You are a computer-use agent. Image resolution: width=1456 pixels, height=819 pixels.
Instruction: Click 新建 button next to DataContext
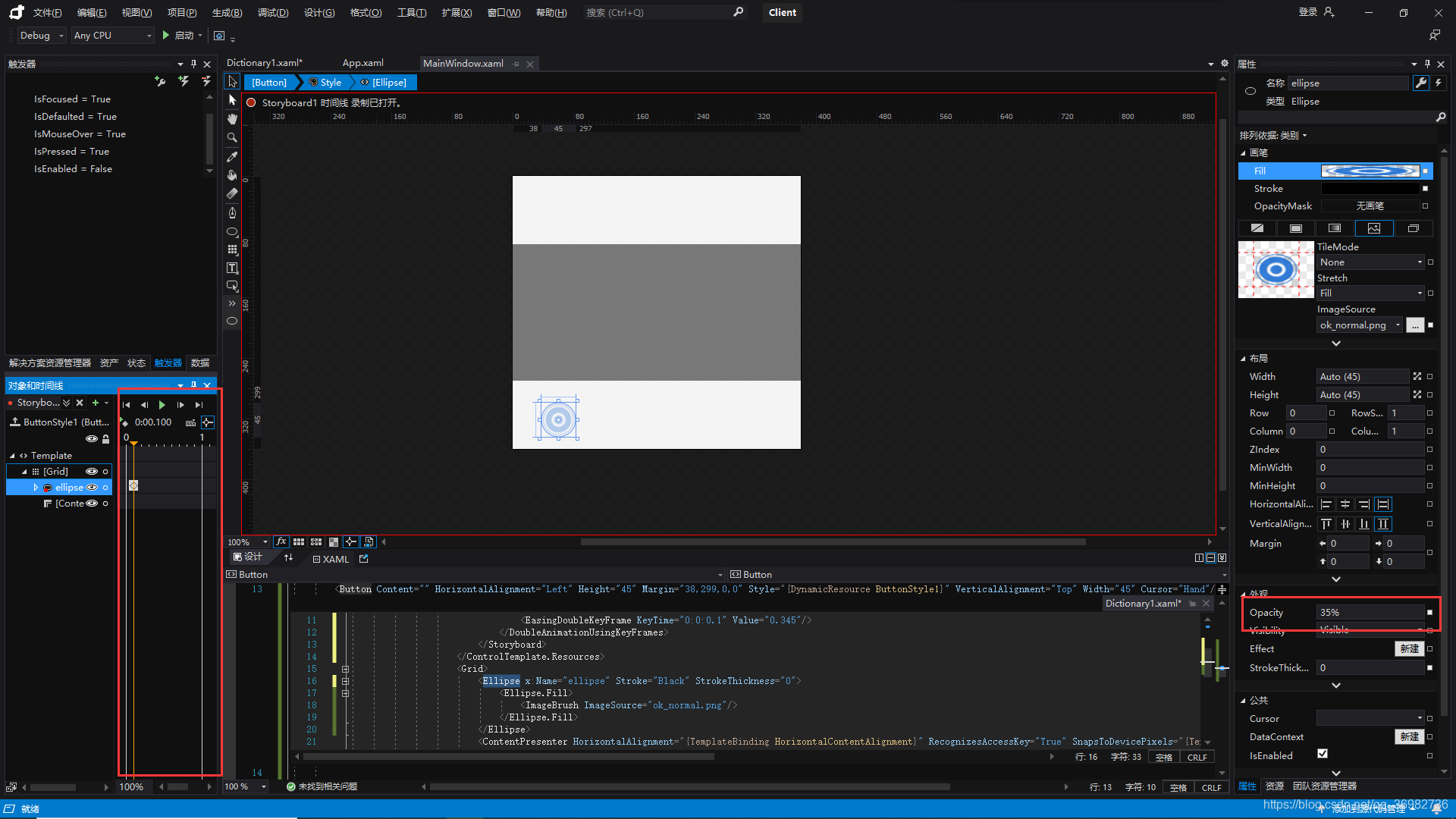[x=1409, y=737]
